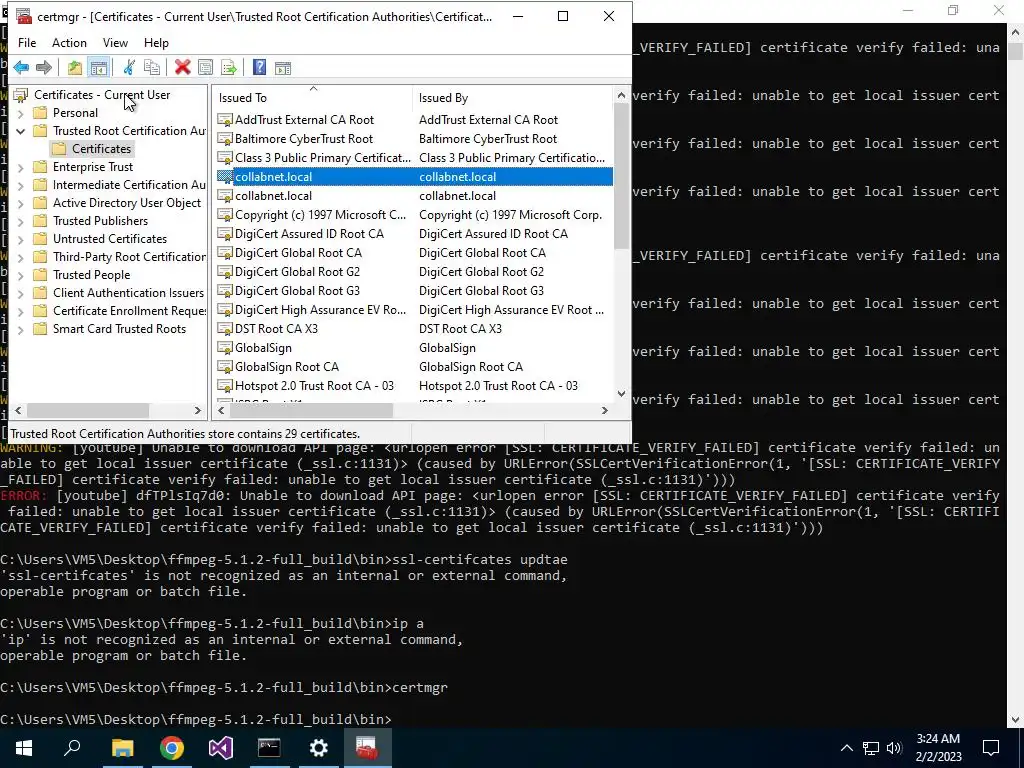Open the File menu
The width and height of the screenshot is (1024, 768).
coord(27,42)
